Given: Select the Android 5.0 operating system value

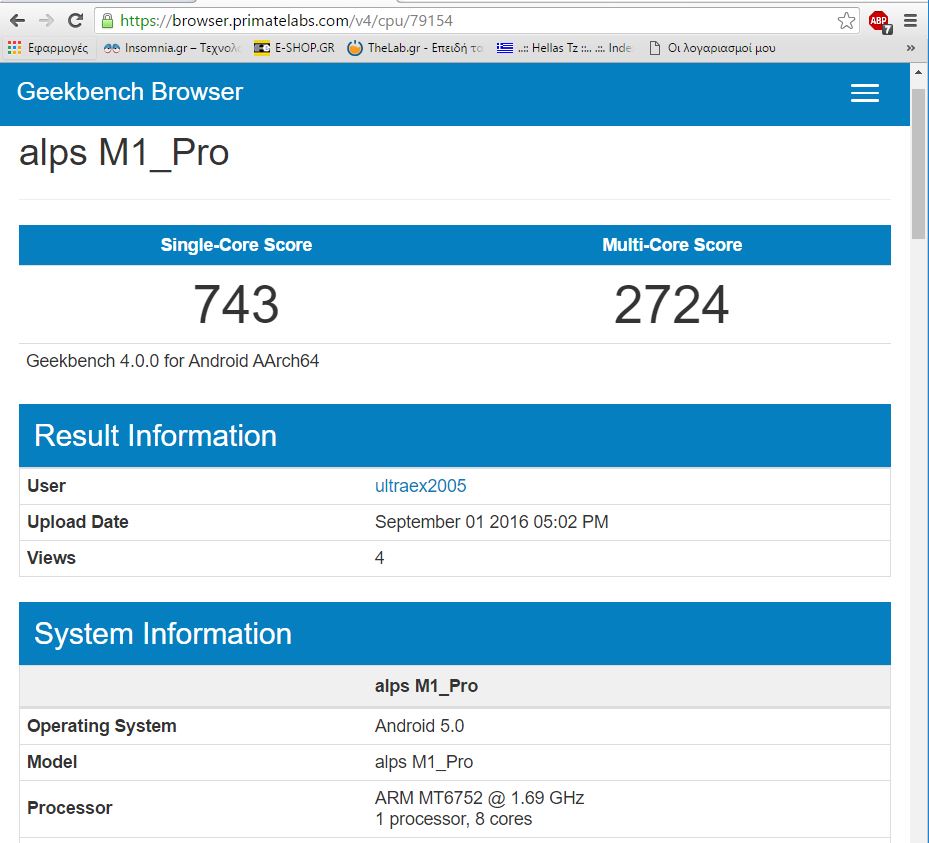Looking at the screenshot, I should [419, 726].
